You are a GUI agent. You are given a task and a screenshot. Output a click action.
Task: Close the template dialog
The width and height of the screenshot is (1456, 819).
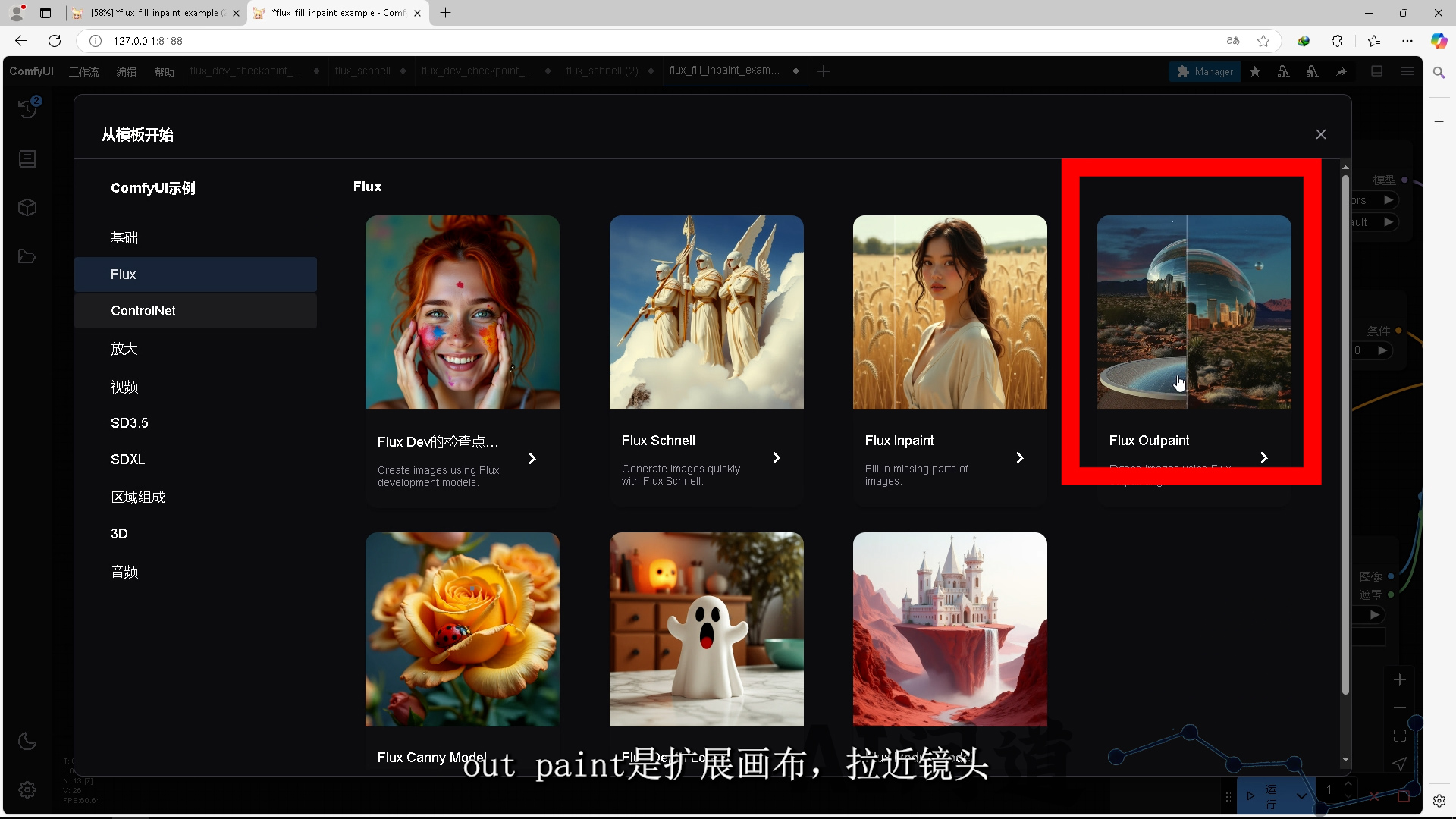tap(1321, 134)
